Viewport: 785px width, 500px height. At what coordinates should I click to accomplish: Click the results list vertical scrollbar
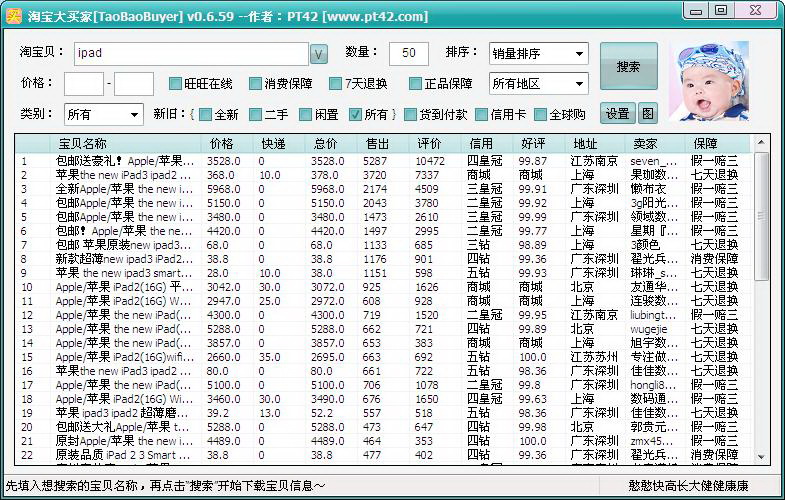click(761, 300)
